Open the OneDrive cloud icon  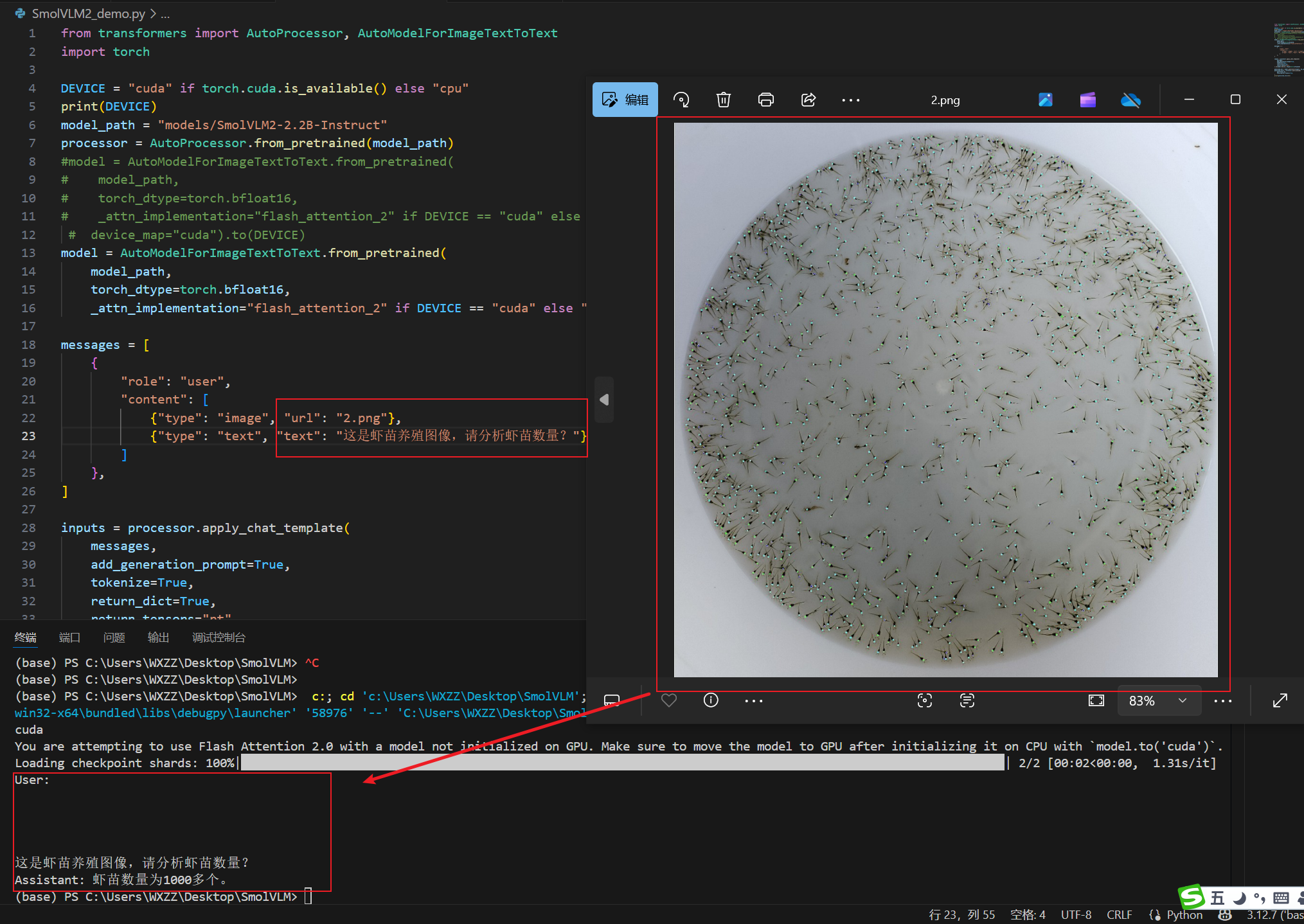(1130, 100)
